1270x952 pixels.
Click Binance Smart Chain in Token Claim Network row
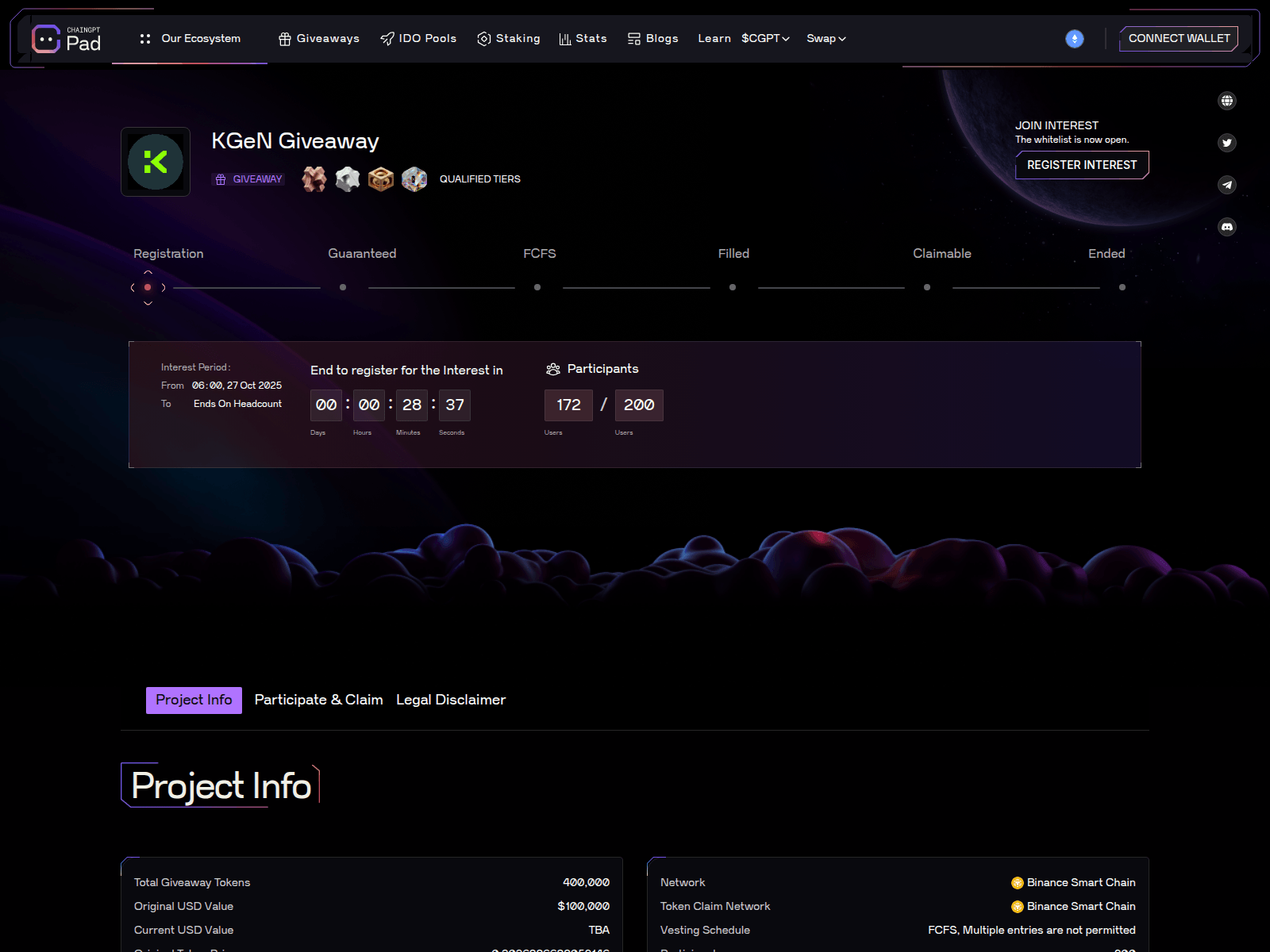(x=1073, y=906)
